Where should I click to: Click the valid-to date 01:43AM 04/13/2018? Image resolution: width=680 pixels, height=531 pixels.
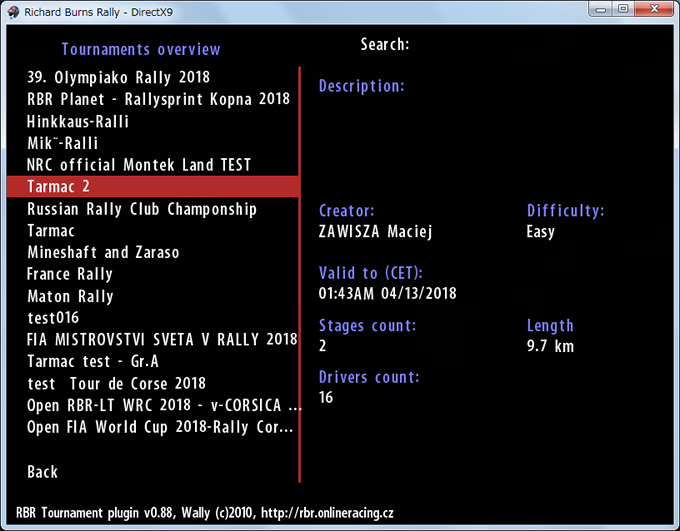click(x=387, y=294)
